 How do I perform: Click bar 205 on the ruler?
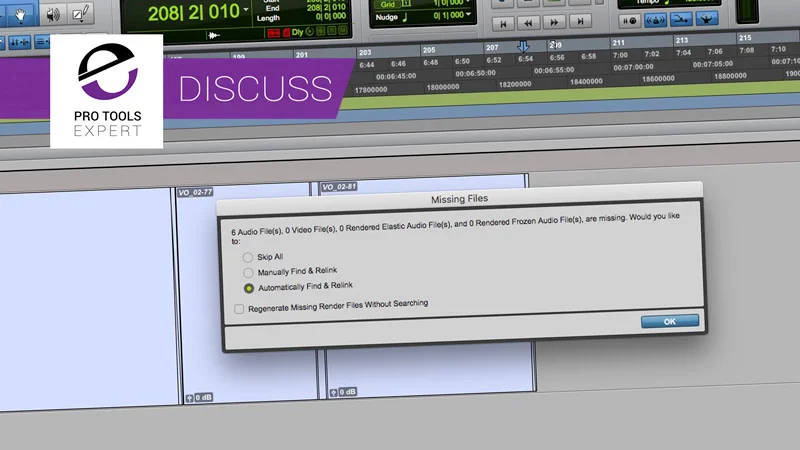[x=429, y=50]
